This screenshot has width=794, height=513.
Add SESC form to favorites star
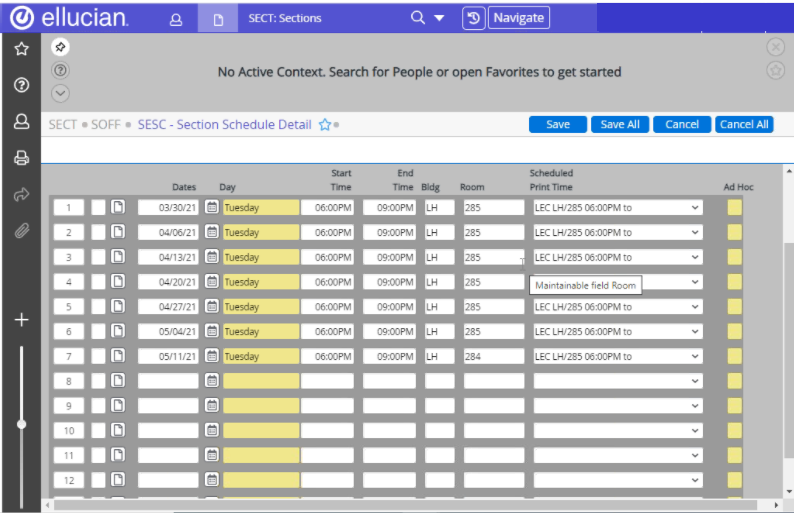coord(324,125)
